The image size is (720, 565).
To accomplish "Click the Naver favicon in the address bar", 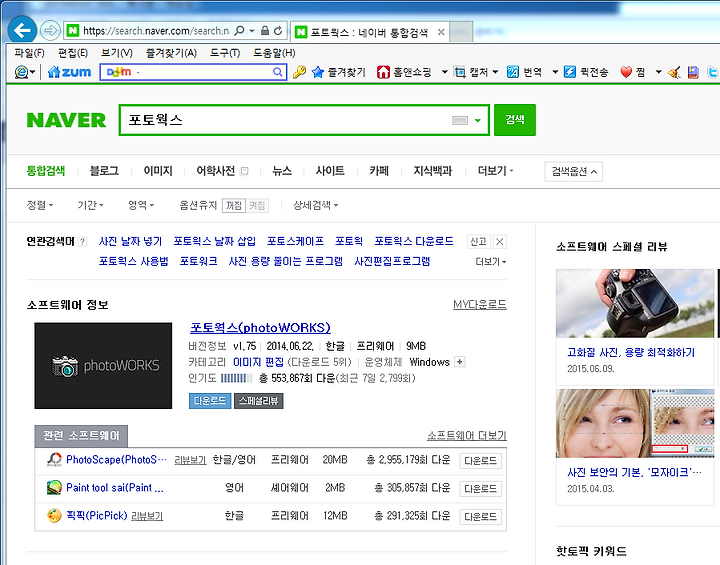I will coord(72,31).
